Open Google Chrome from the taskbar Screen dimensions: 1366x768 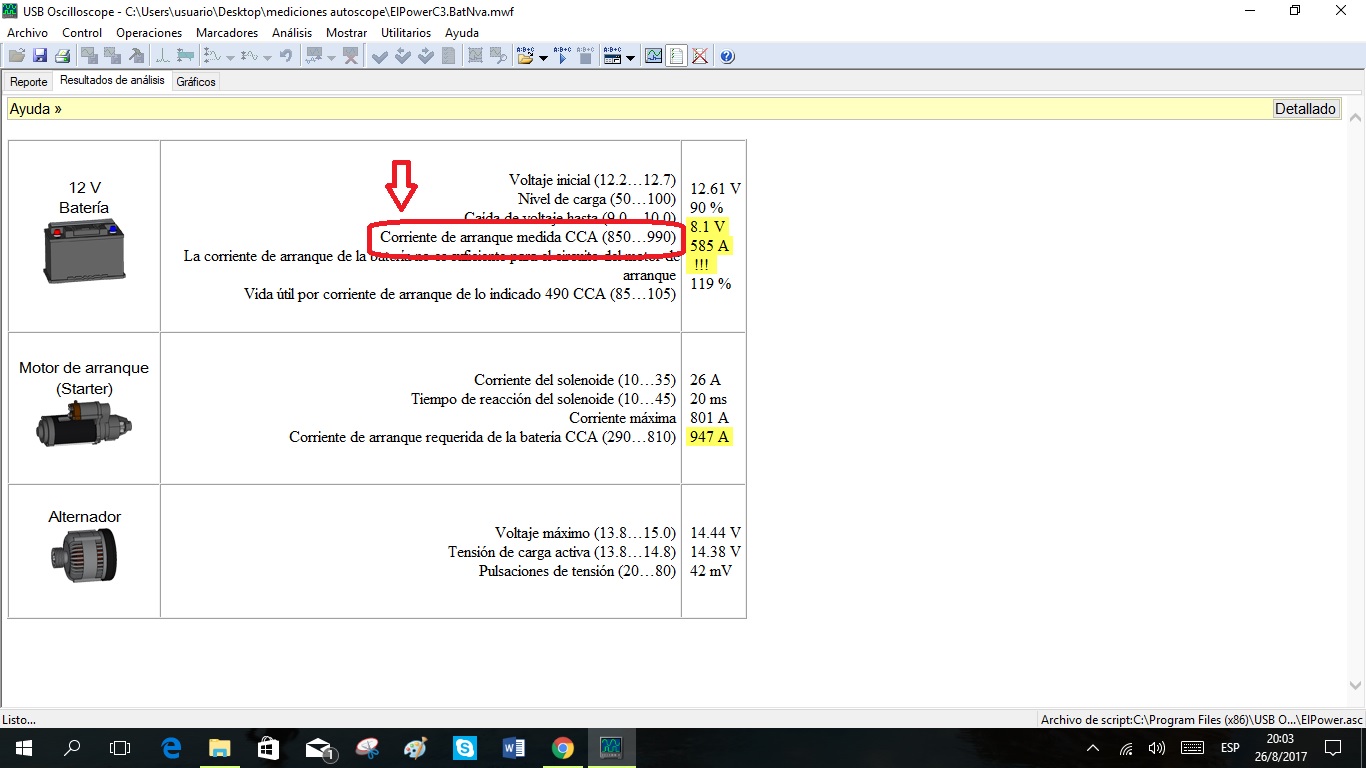tap(562, 748)
